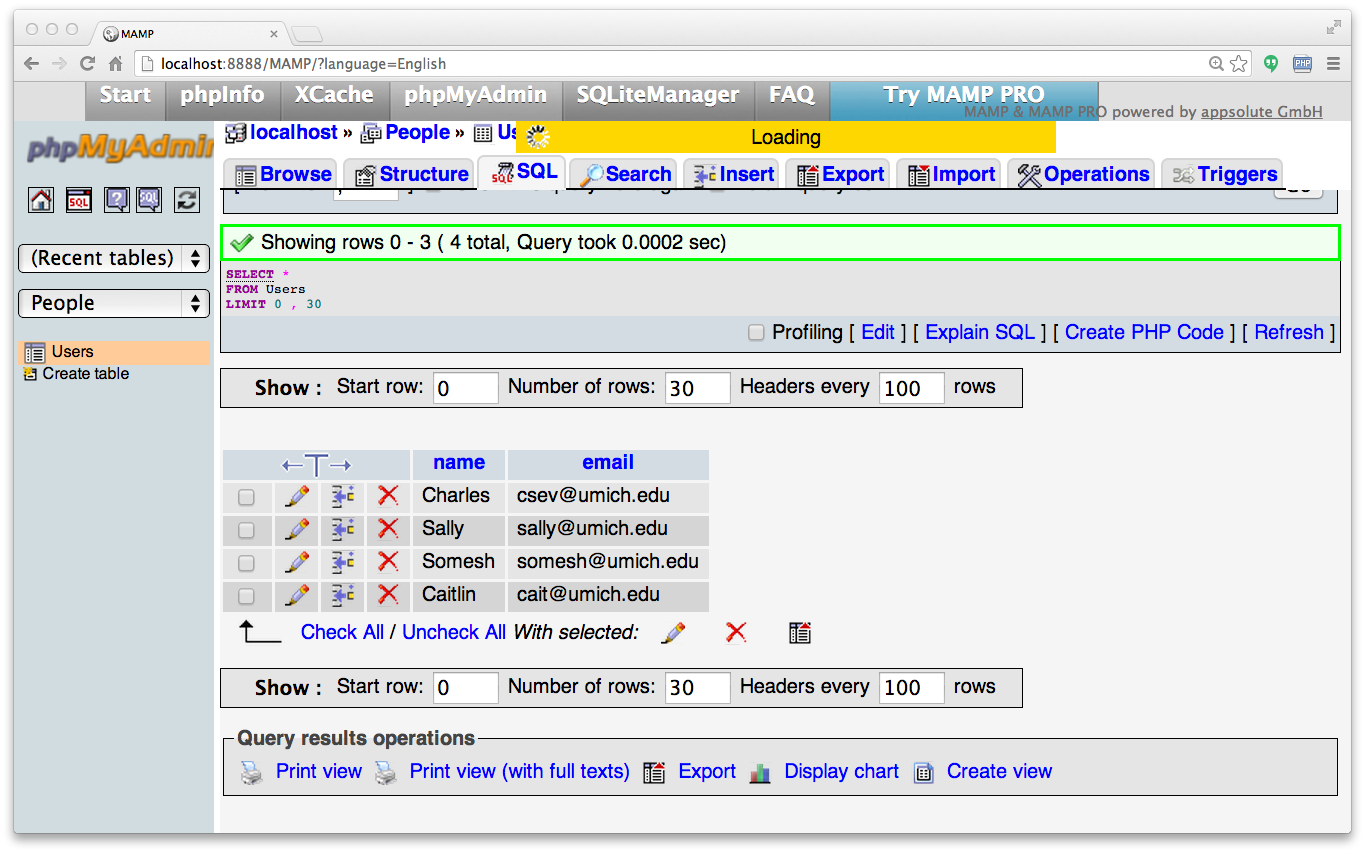Click the Create PHP Code link

[x=1144, y=332]
